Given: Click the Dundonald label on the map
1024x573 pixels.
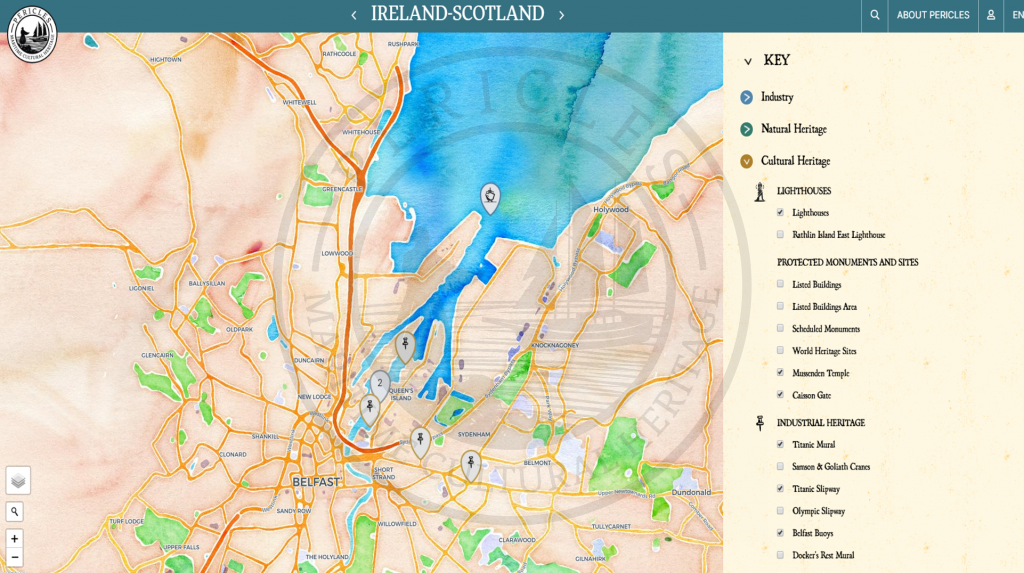Looking at the screenshot, I should tap(691, 493).
